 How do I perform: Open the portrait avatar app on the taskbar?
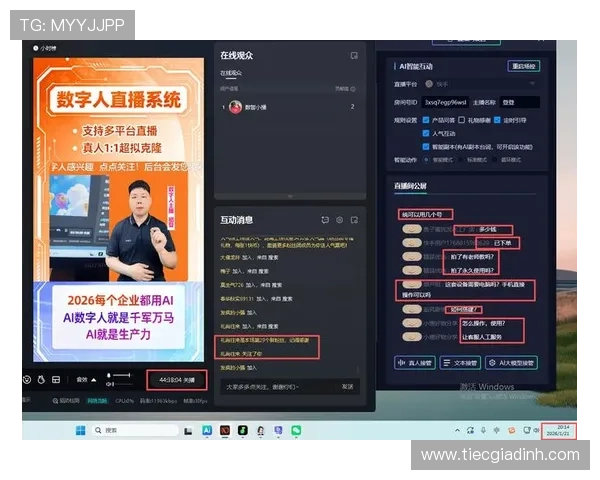click(x=261, y=430)
